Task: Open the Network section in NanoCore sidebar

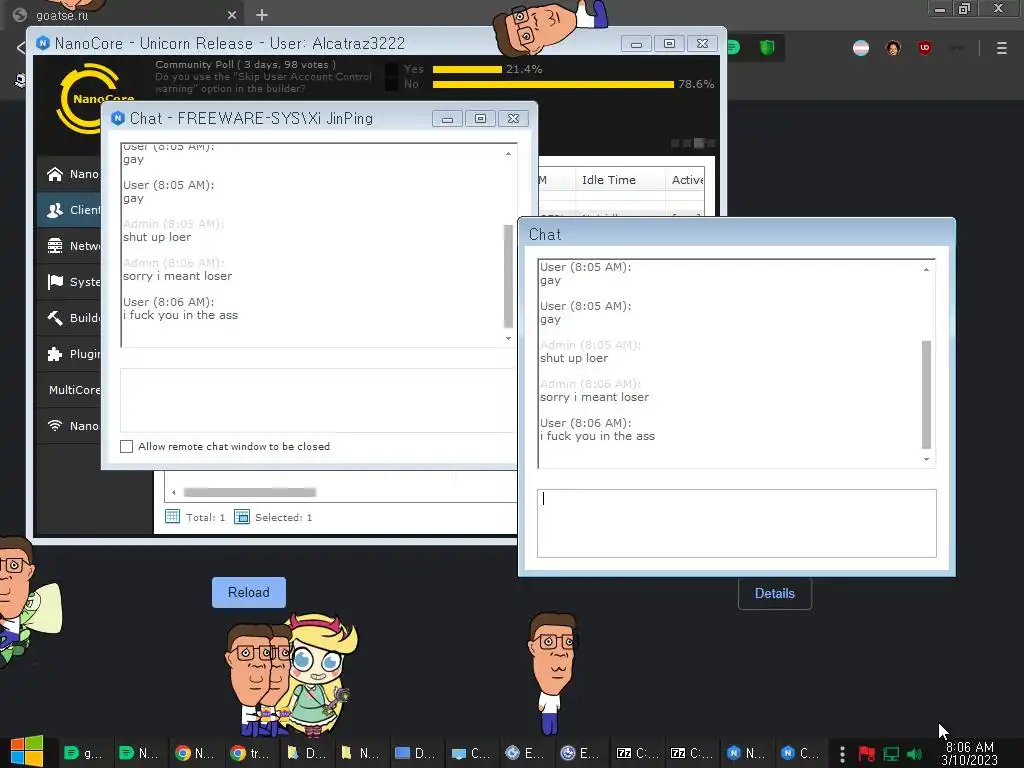Action: coord(69,246)
